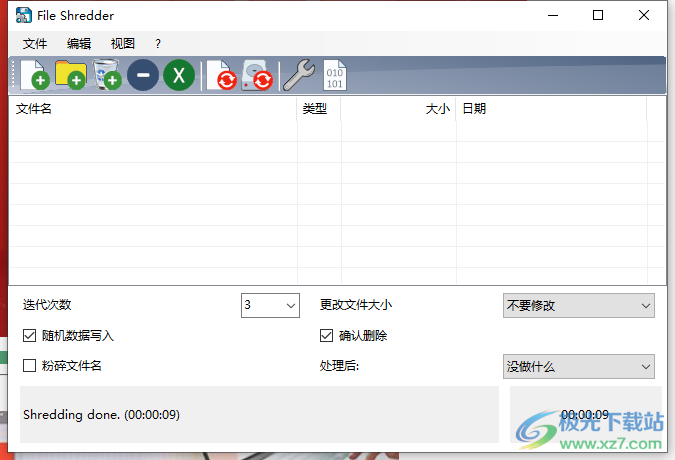Sort by the 大小 column header
Viewport: 675px width, 460px height.
399,109
